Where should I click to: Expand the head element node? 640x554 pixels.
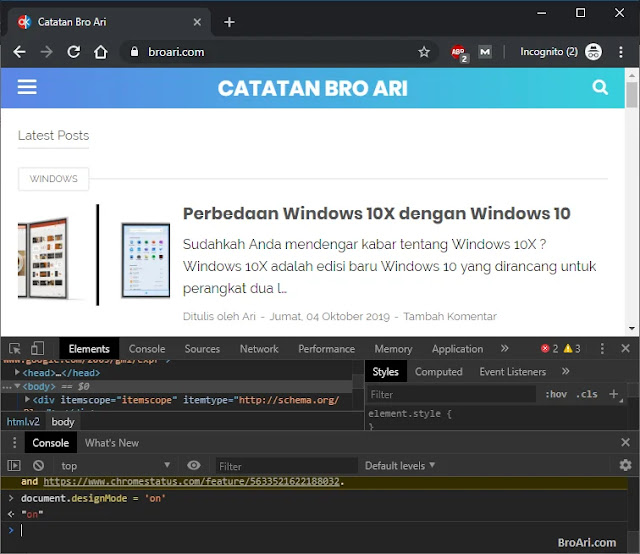point(17,372)
